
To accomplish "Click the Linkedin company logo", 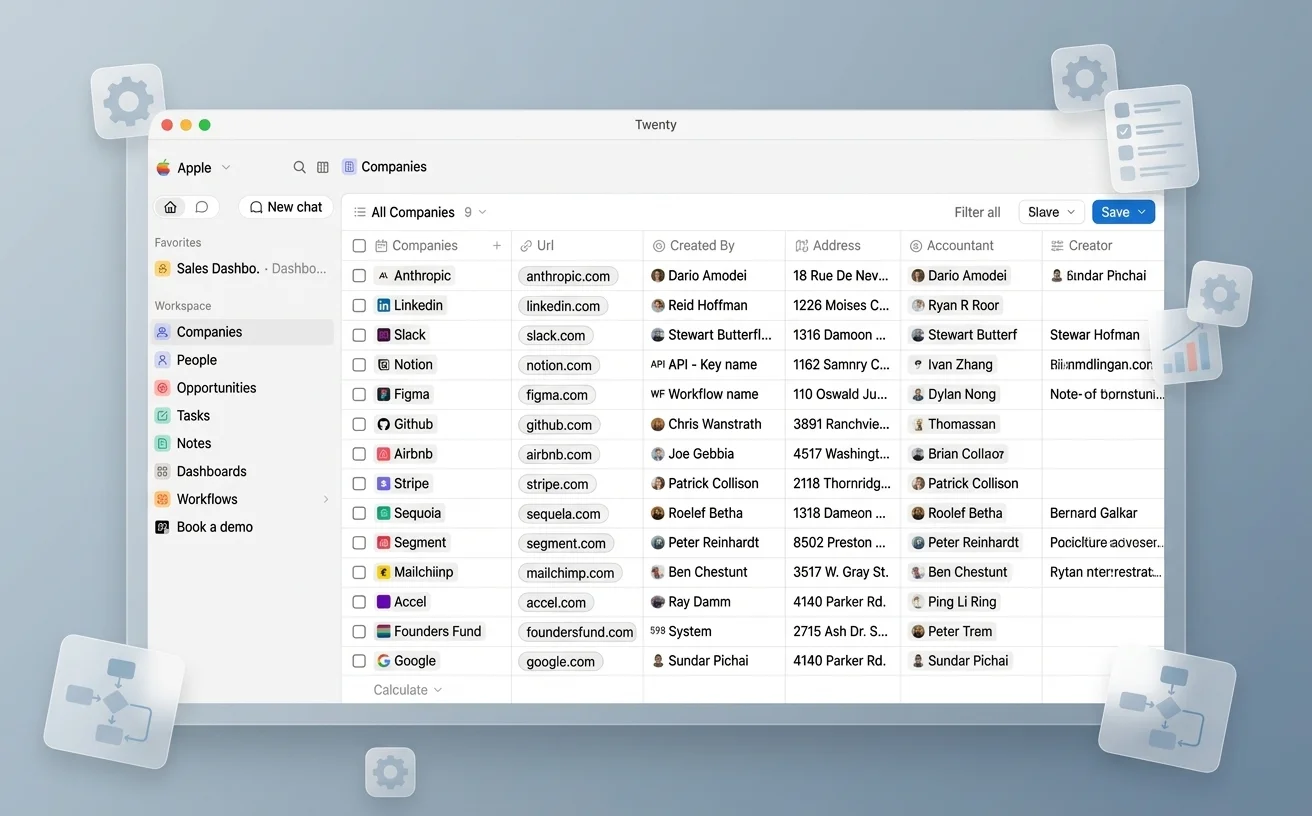I will 383,305.
